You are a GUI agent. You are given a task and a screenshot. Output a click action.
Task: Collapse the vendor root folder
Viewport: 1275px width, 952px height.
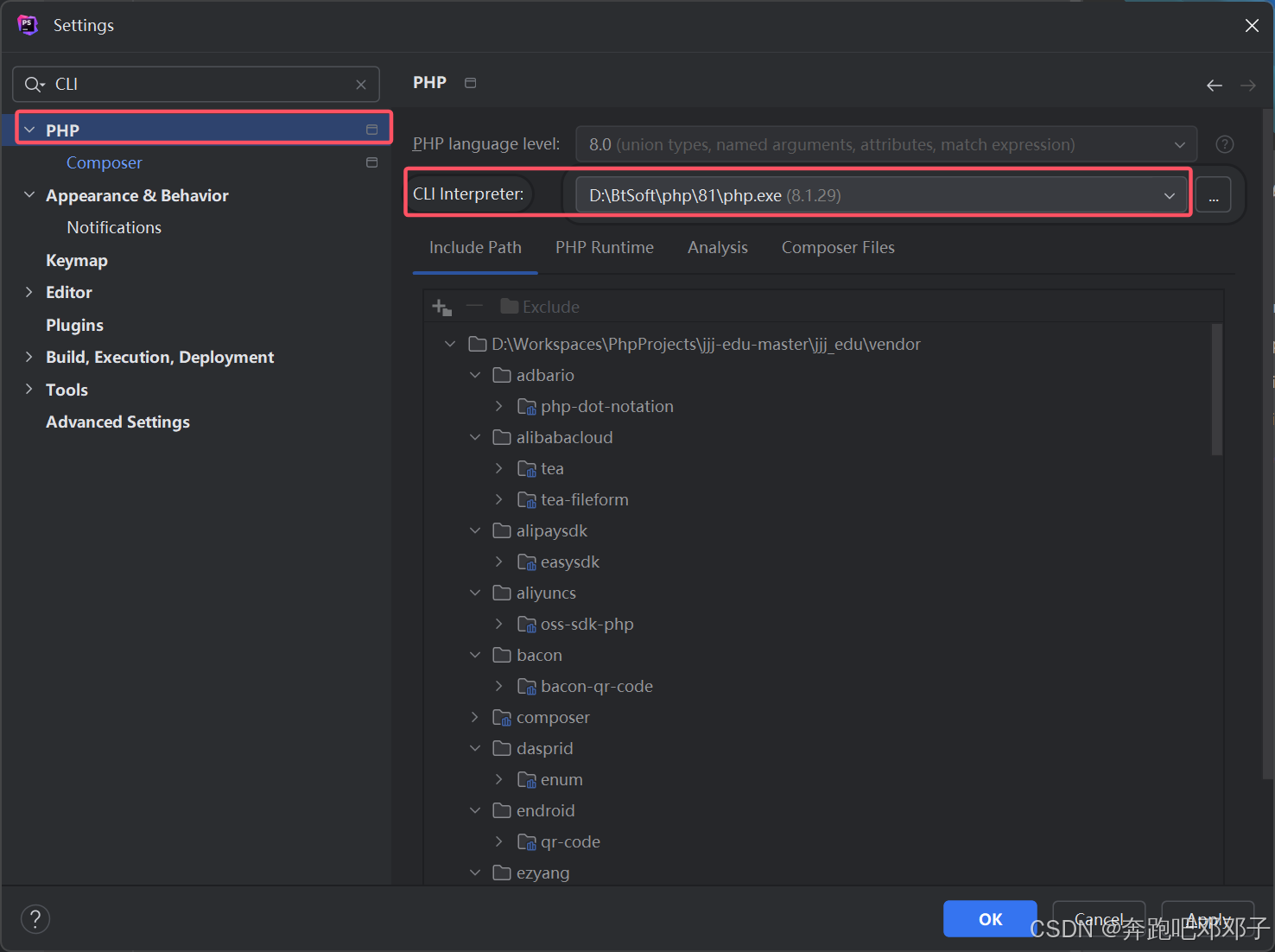coord(450,344)
